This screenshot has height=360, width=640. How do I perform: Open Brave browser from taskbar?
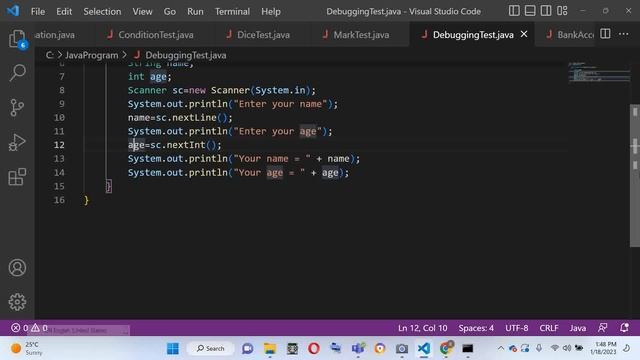pos(380,349)
